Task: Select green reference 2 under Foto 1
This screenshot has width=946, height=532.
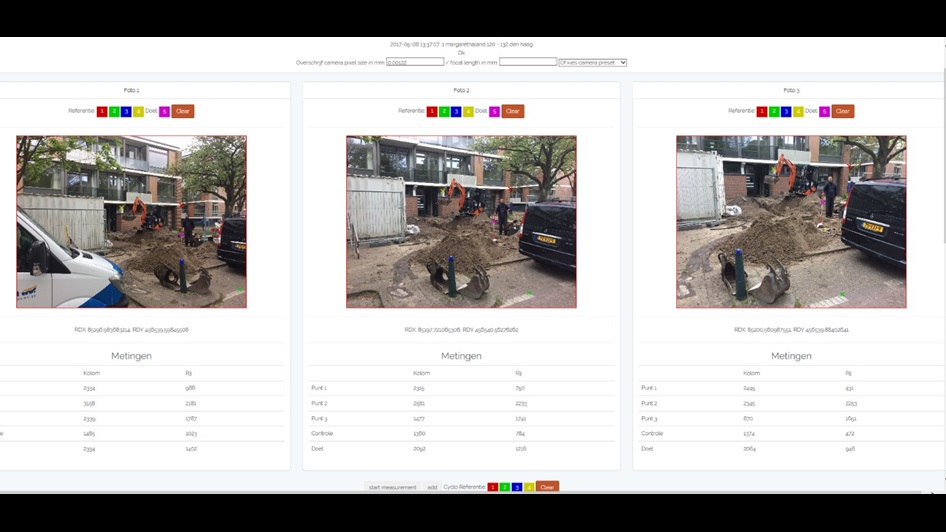Action: pyautogui.click(x=114, y=111)
